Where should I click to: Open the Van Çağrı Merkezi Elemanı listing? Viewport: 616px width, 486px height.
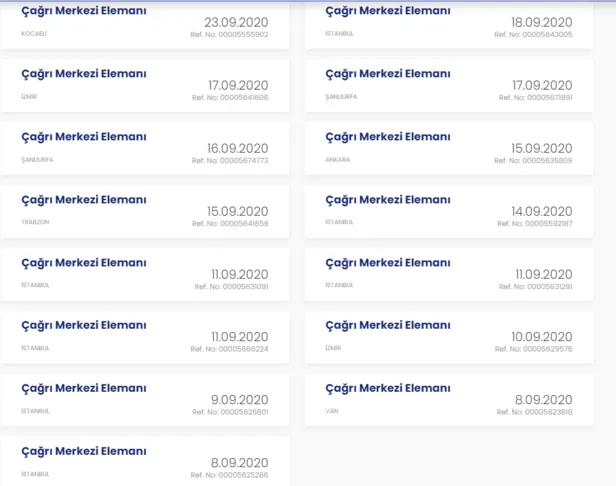pyautogui.click(x=388, y=388)
